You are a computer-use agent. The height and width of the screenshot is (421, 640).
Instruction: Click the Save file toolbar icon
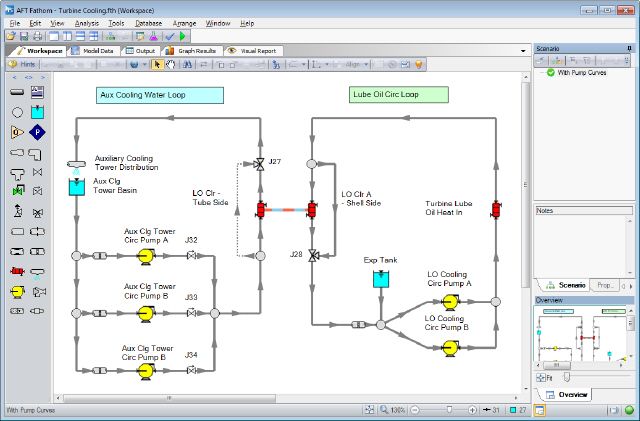pyautogui.click(x=24, y=36)
